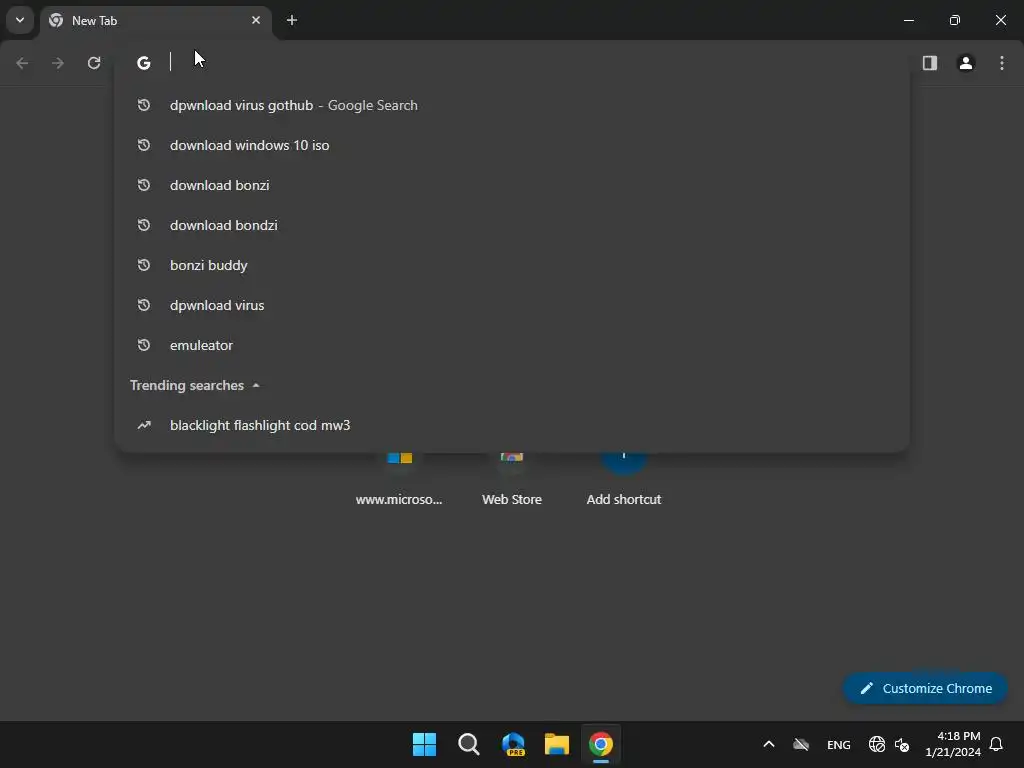Show hidden system tray icons
The image size is (1024, 768).
[769, 744]
